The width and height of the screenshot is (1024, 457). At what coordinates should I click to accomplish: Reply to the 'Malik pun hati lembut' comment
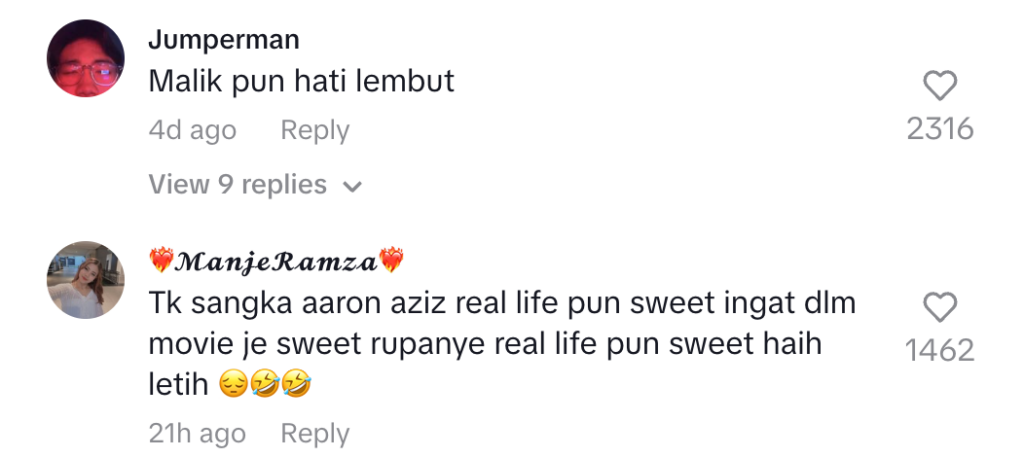click(315, 131)
